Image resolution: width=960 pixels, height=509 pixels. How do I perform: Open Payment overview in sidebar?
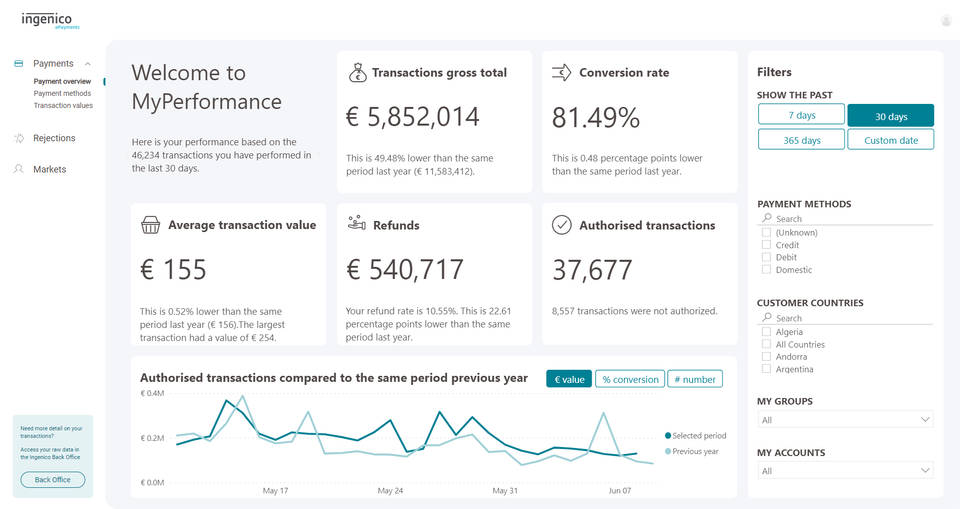(62, 81)
